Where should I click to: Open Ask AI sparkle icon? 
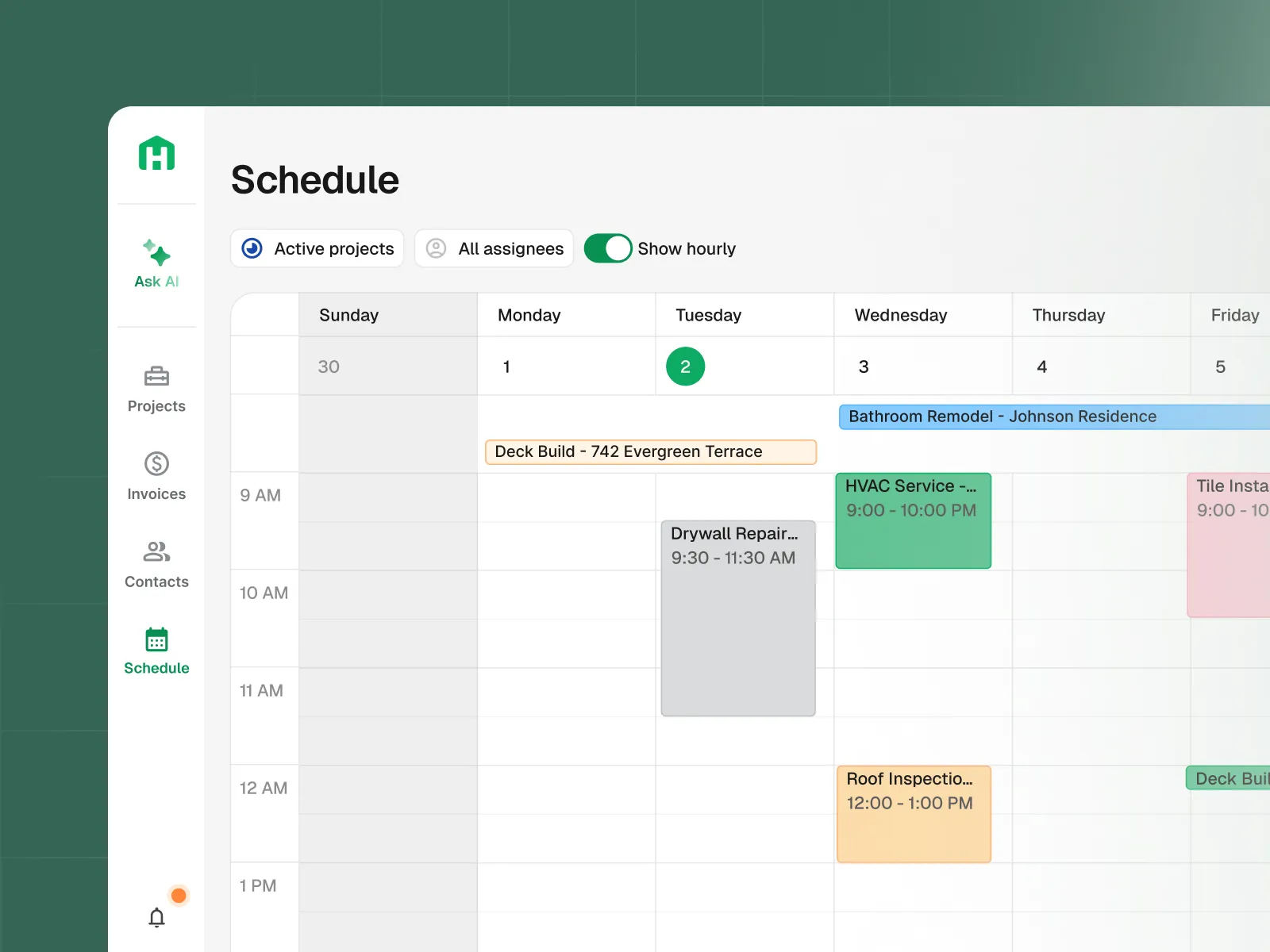click(x=156, y=252)
